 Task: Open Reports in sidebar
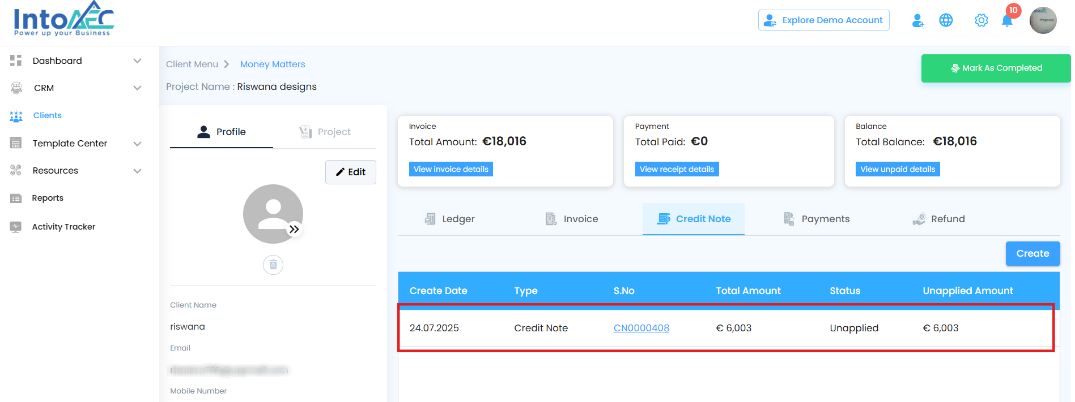(48, 198)
